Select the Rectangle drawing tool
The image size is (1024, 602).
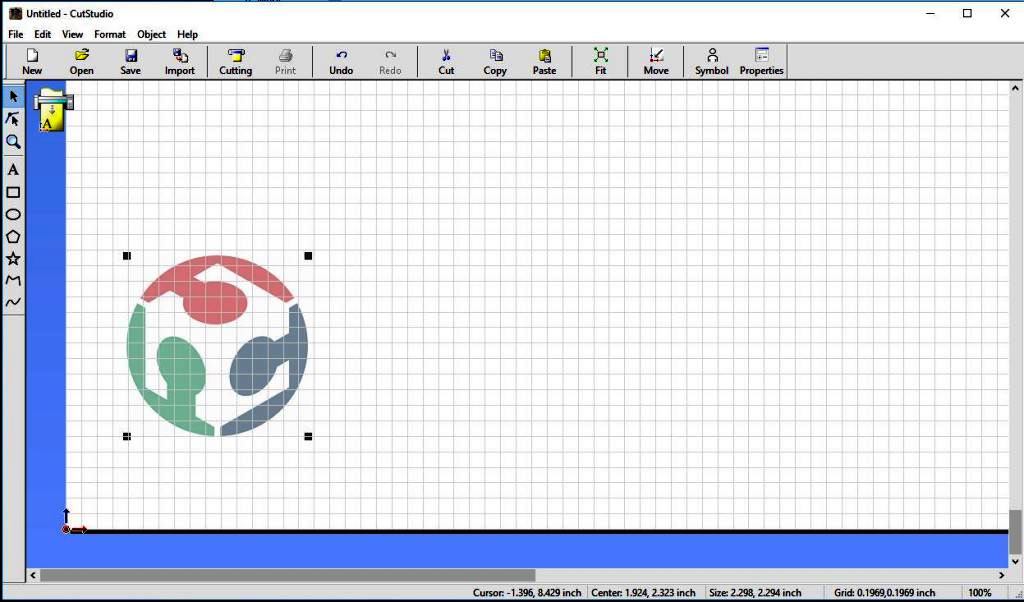point(13,192)
